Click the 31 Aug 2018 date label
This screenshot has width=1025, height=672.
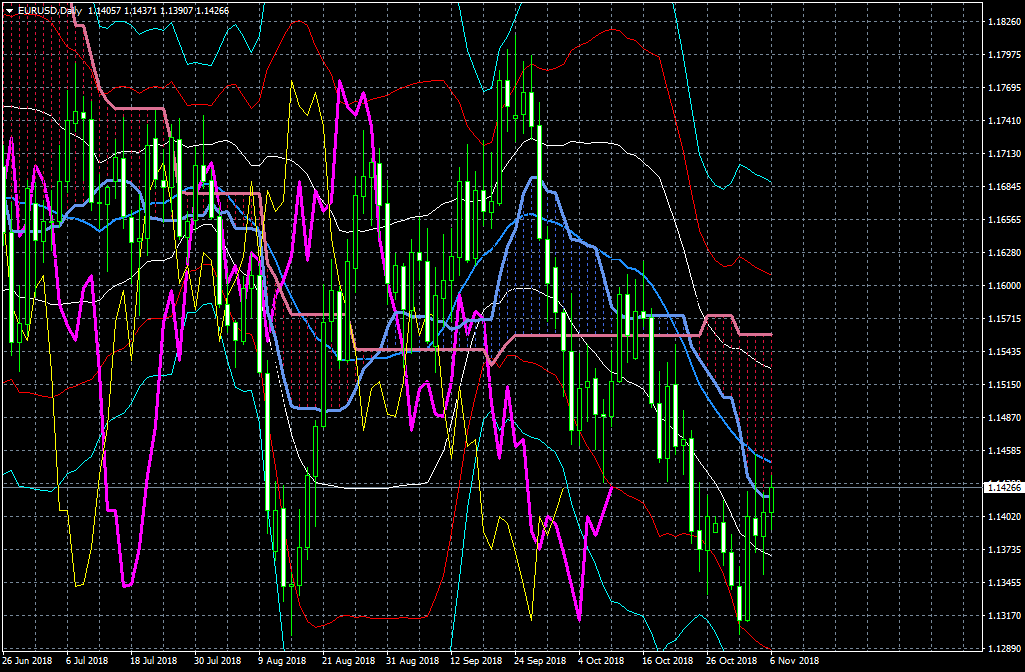(412, 661)
